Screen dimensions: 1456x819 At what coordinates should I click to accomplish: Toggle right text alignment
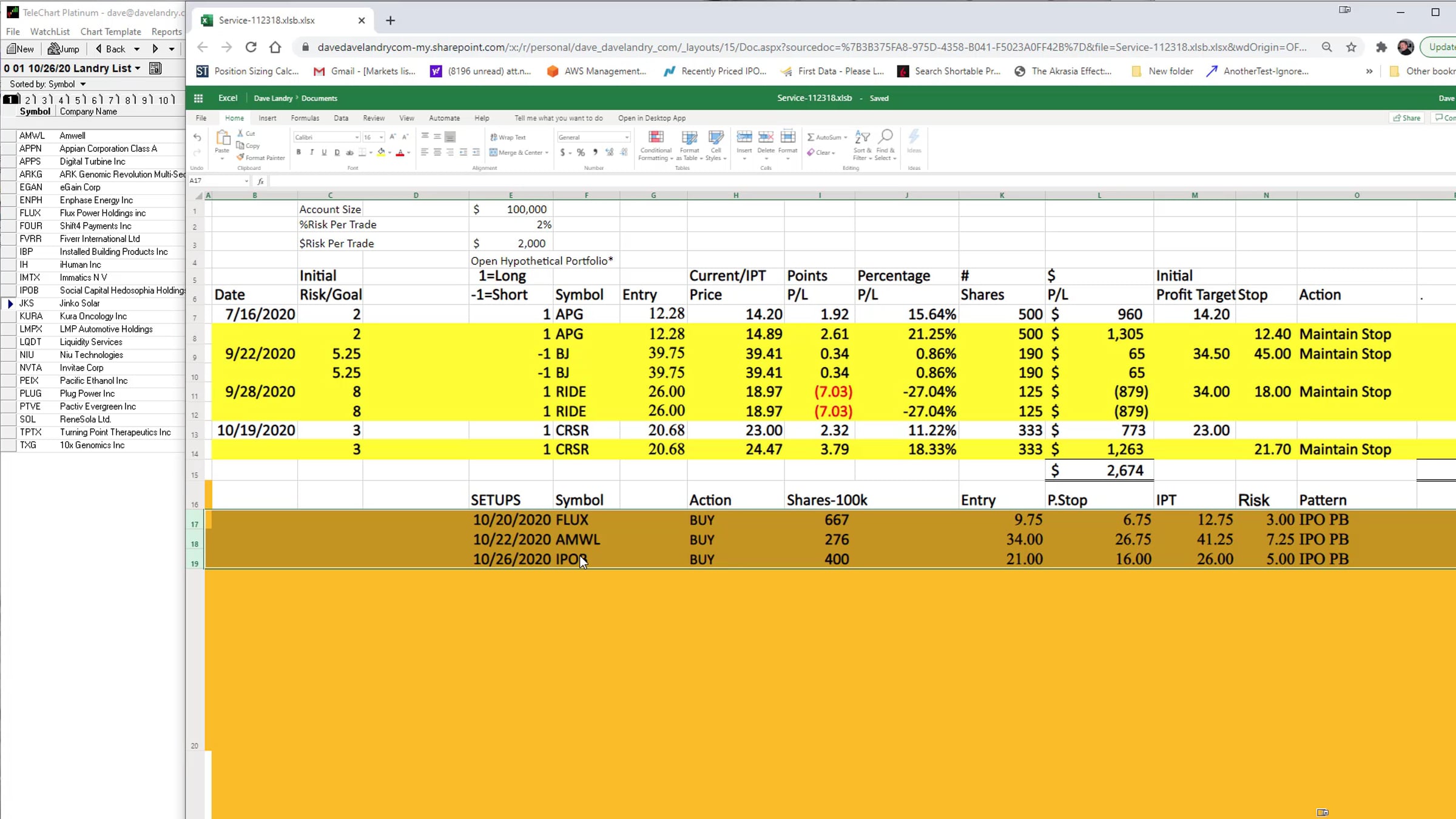(x=450, y=152)
